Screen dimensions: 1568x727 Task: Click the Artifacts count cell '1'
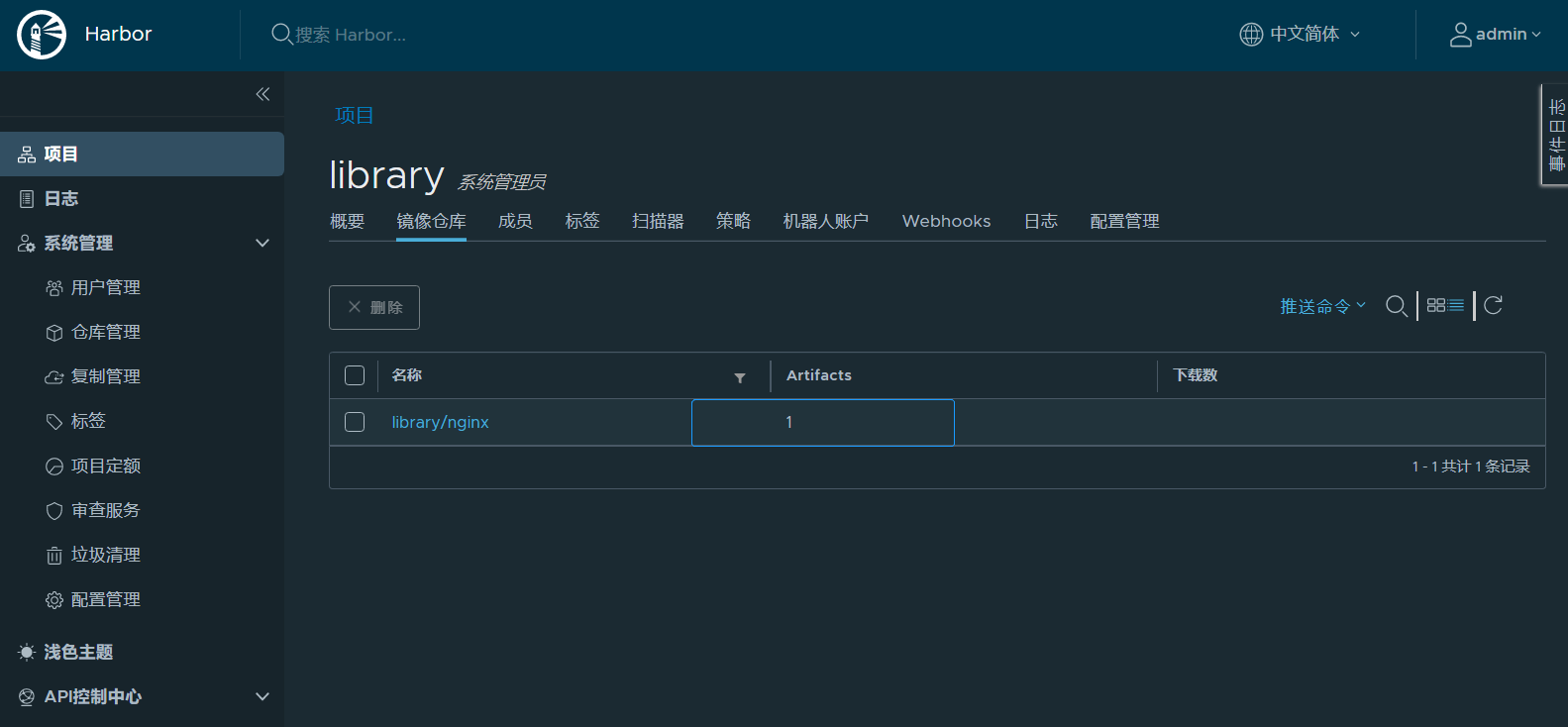822,423
